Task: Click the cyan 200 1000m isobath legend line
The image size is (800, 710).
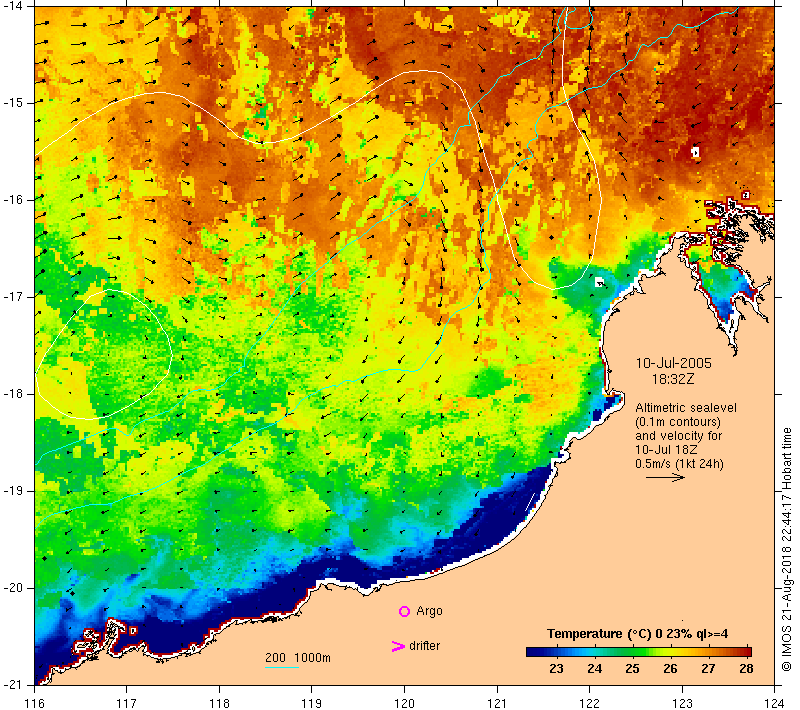Action: [x=282, y=667]
